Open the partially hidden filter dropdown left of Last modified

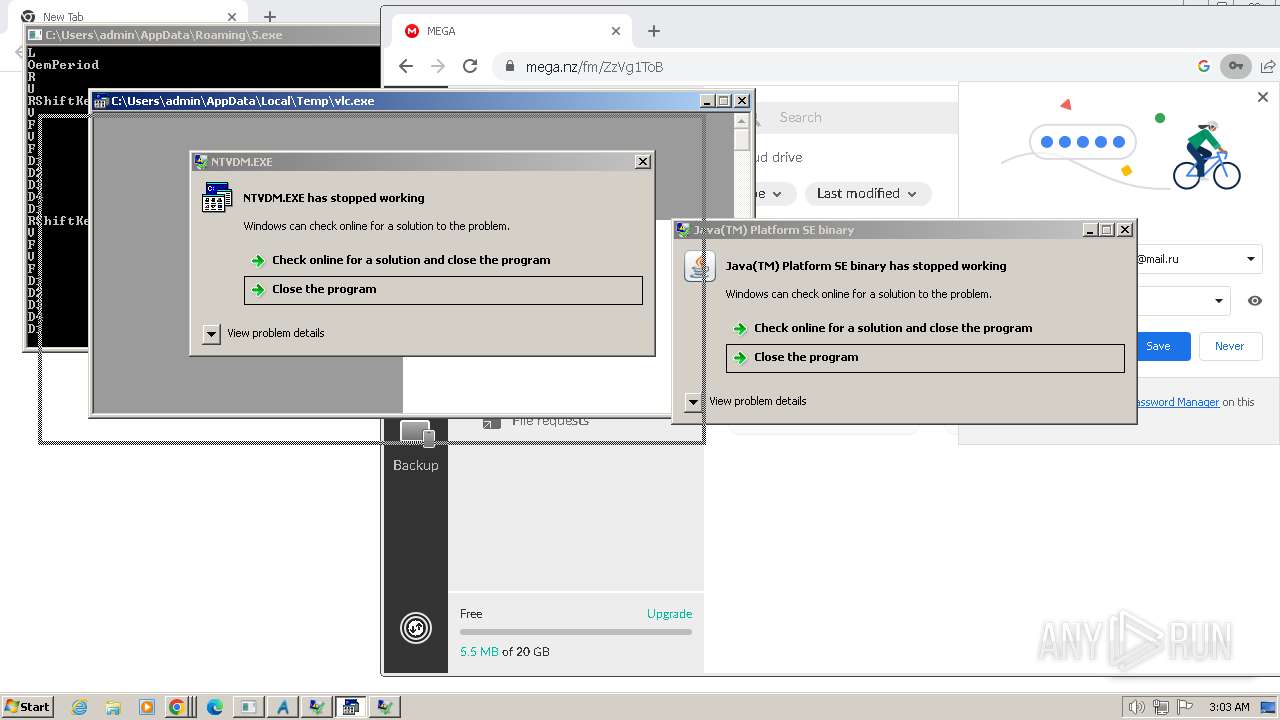tap(776, 193)
